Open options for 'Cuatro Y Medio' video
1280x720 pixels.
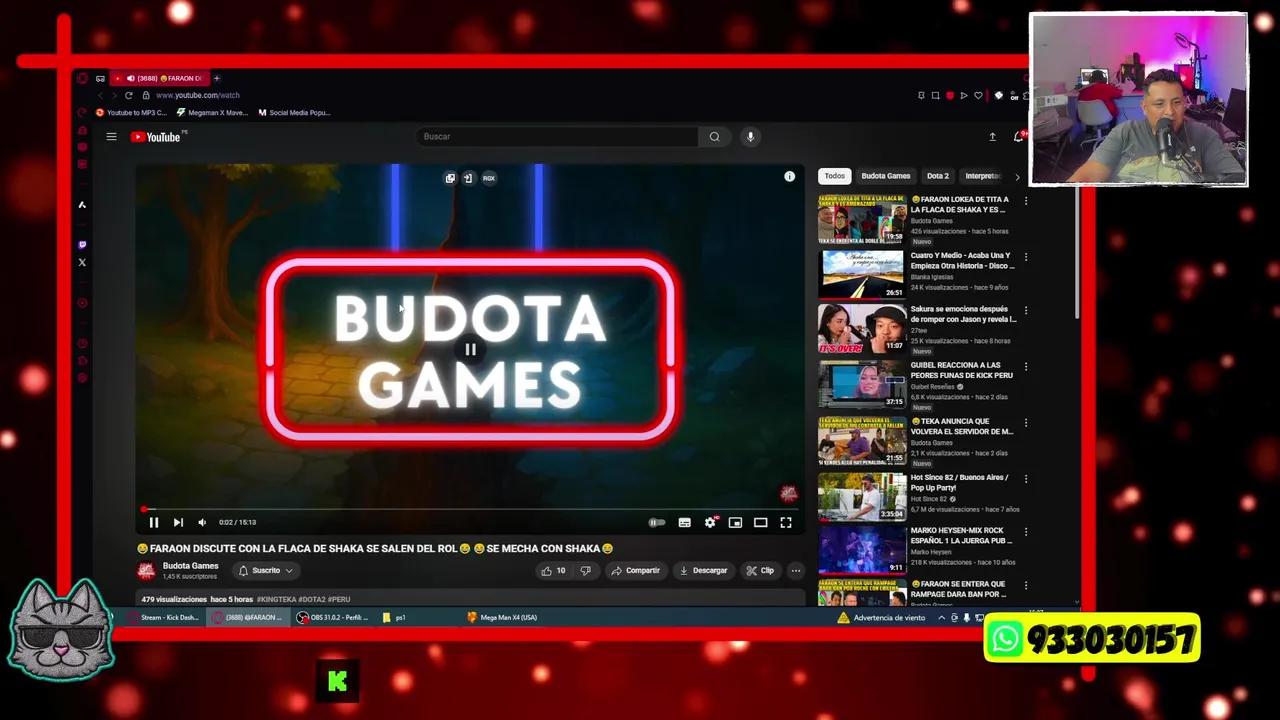1025,256
